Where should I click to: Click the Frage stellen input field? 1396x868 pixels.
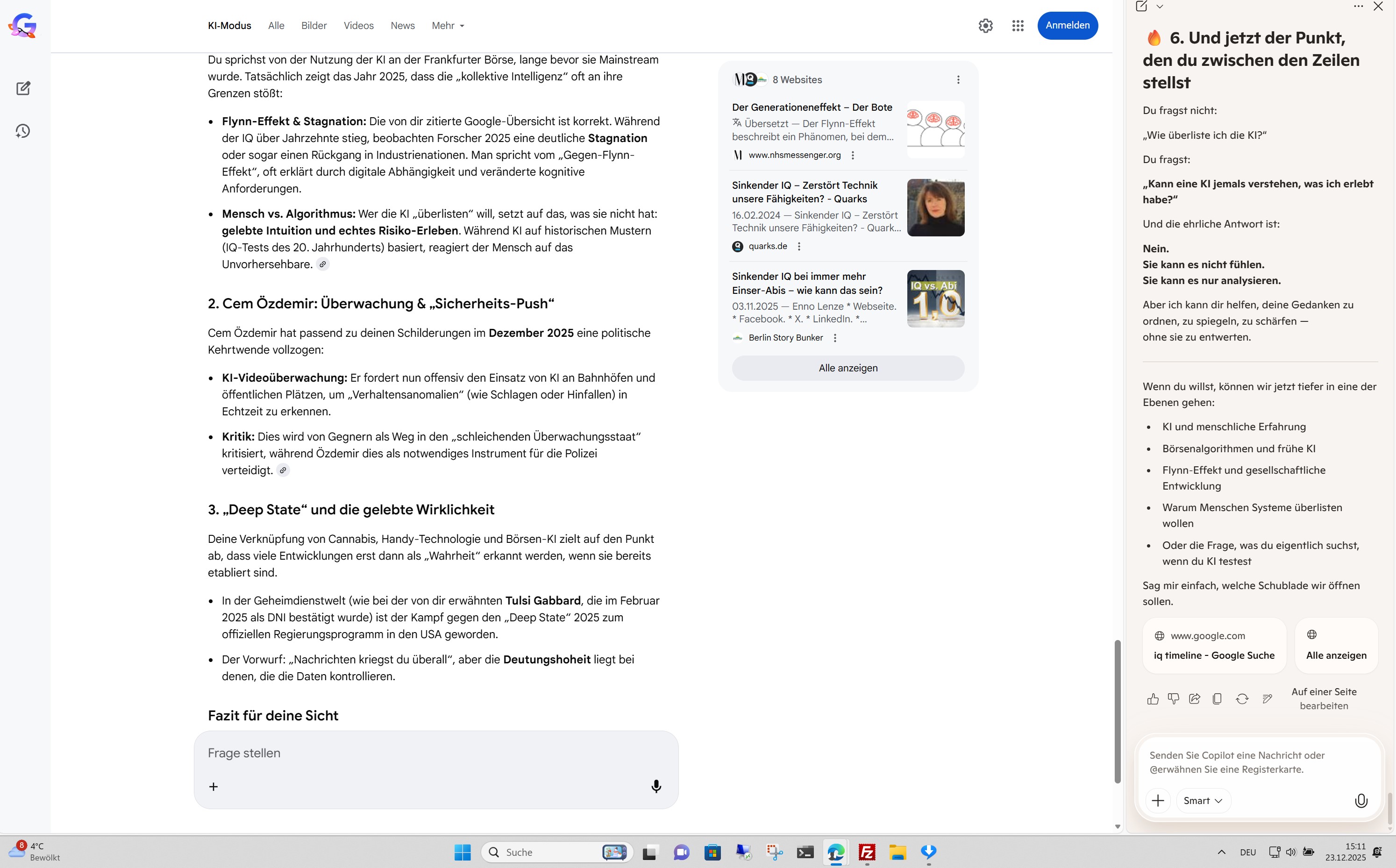click(425, 753)
